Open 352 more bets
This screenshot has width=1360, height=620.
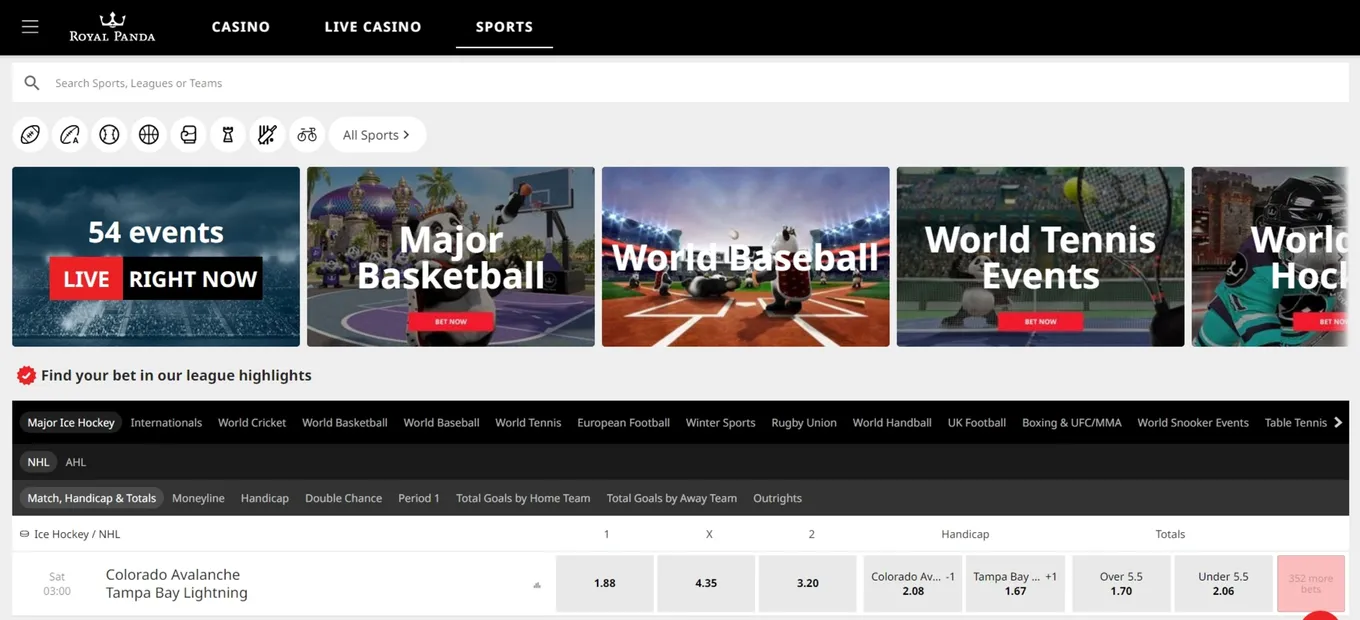[x=1311, y=583]
